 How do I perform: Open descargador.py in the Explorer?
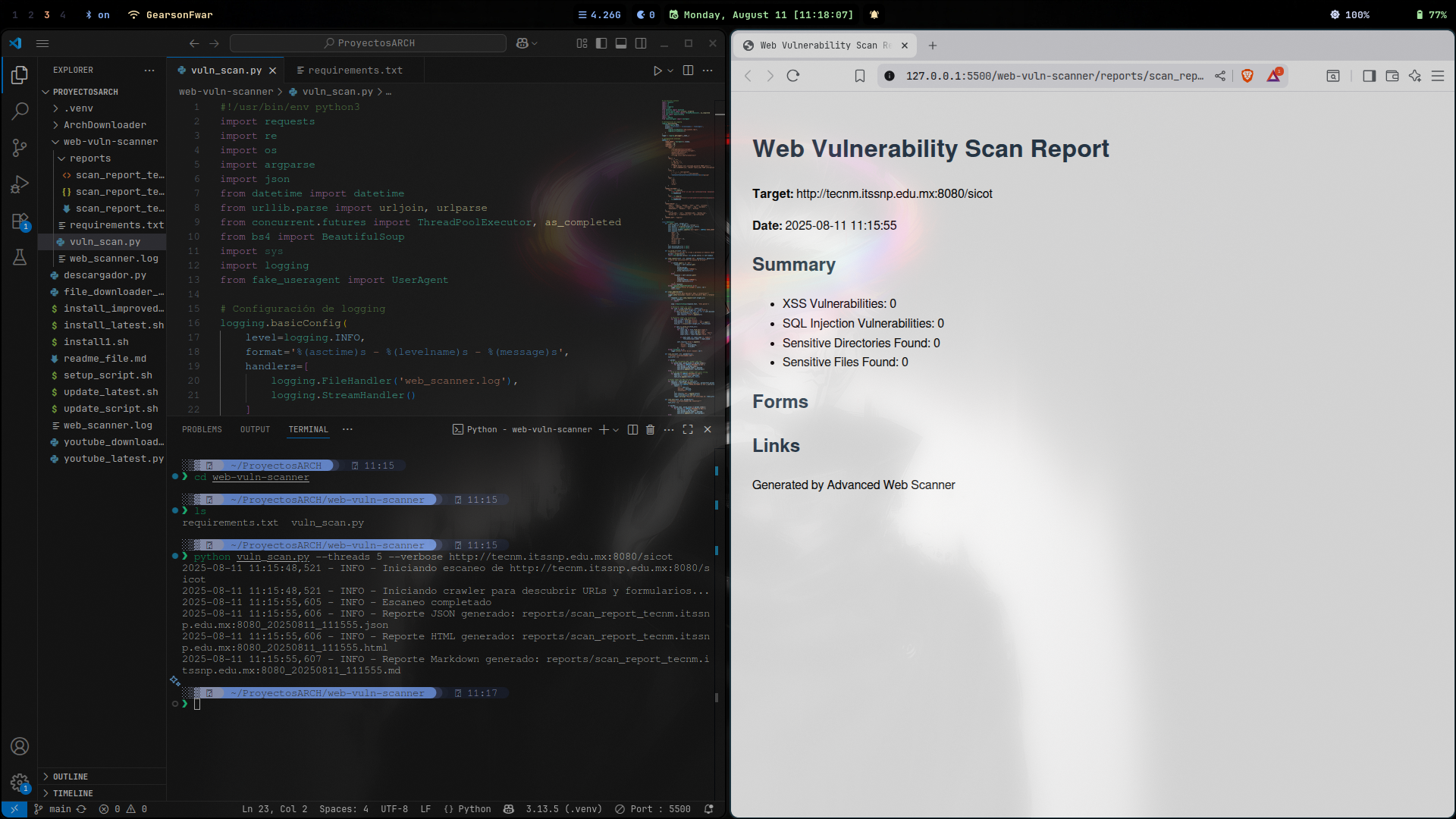pyautogui.click(x=102, y=275)
